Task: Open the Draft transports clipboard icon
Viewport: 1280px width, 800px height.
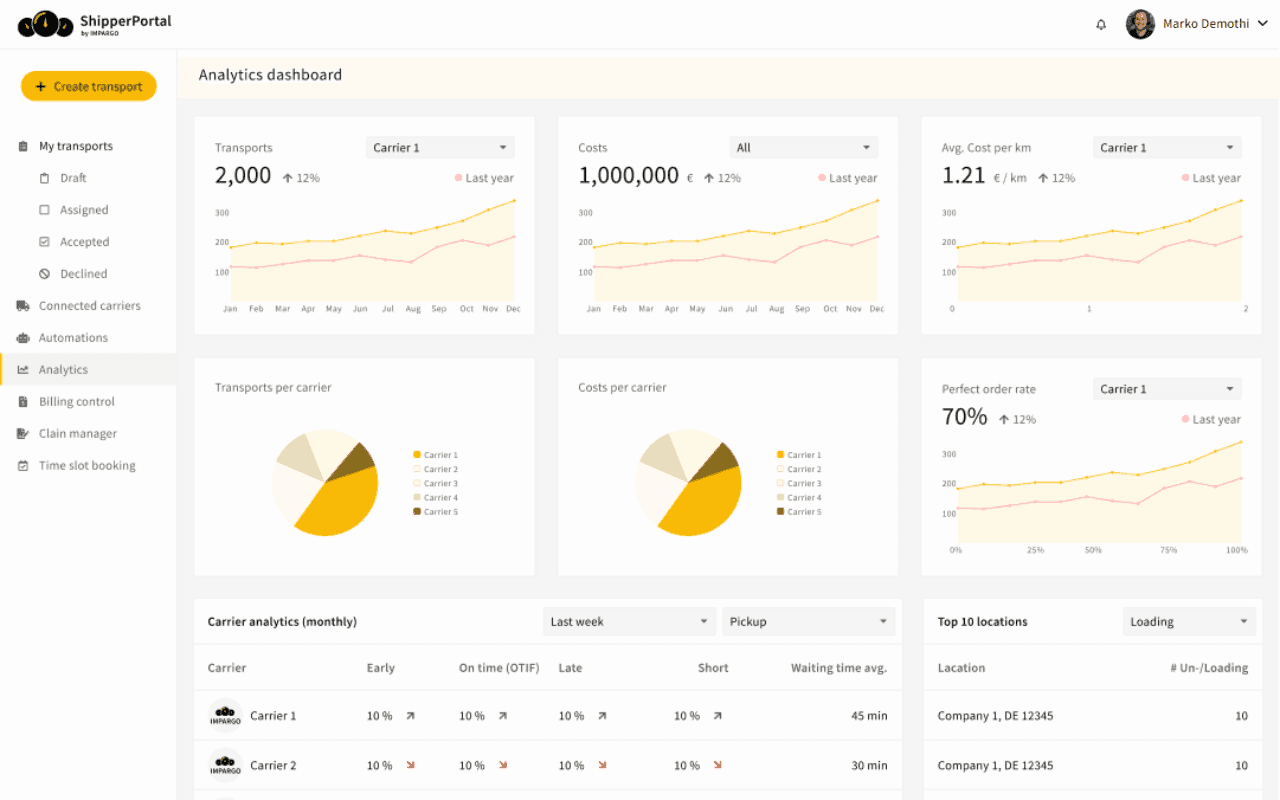Action: [44, 178]
